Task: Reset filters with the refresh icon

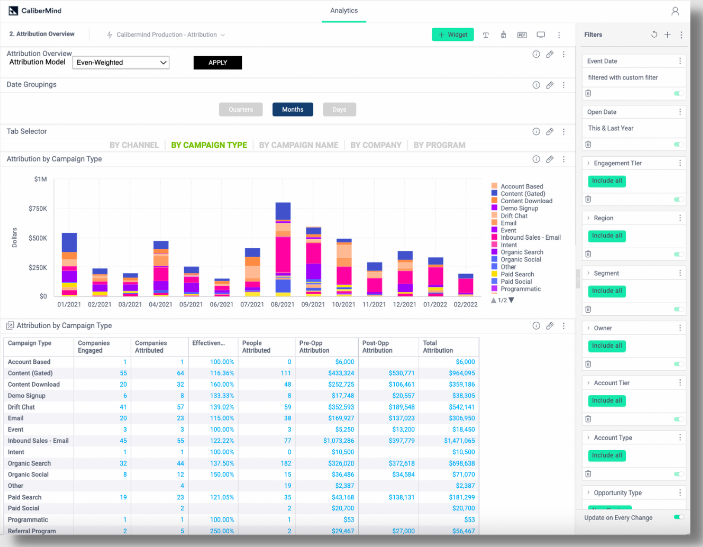Action: 654,35
